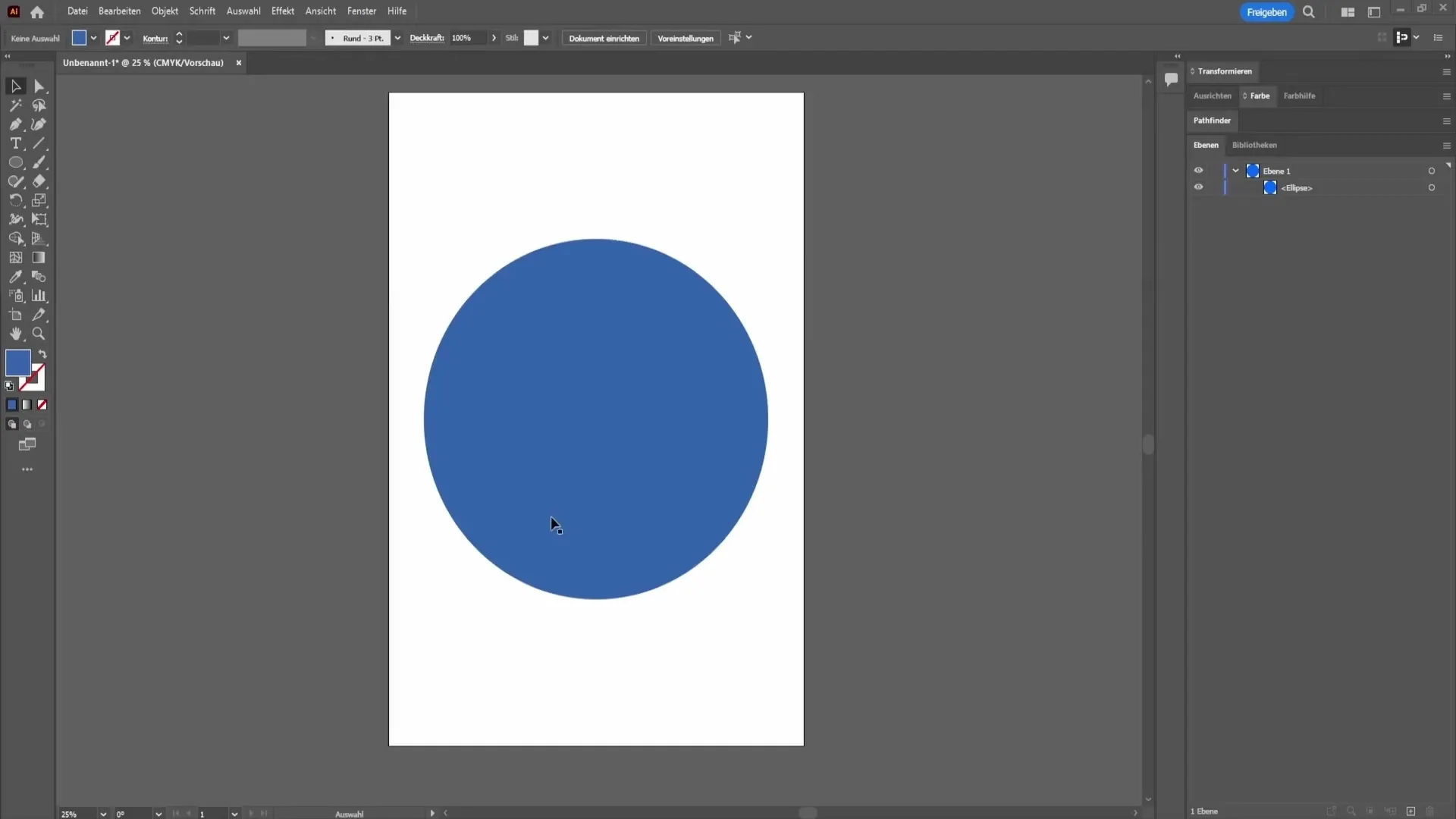Open the Objekt menu

point(165,11)
